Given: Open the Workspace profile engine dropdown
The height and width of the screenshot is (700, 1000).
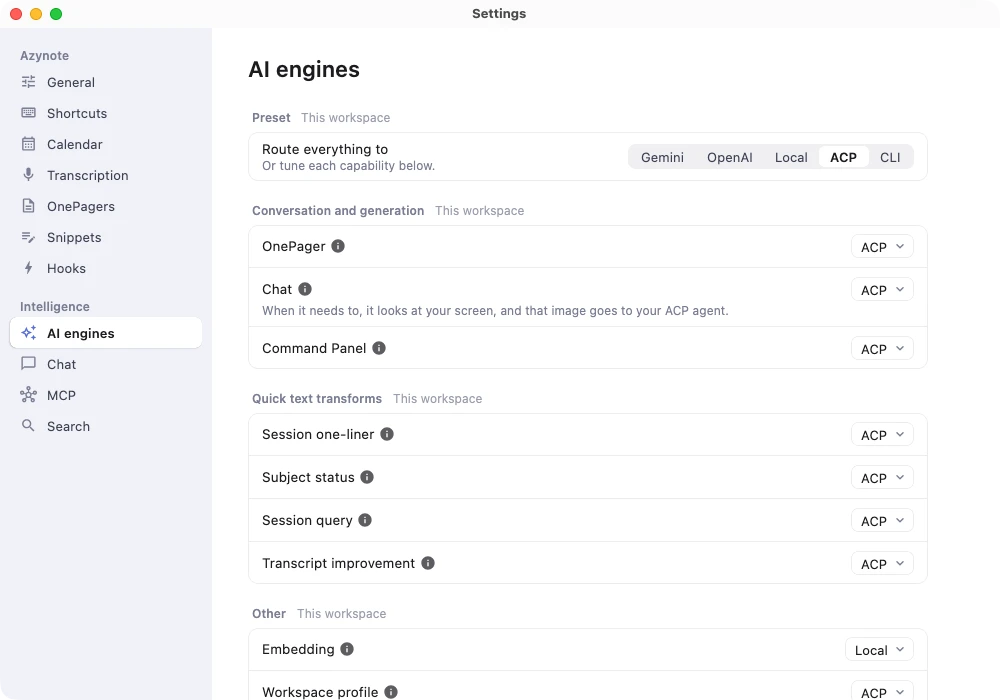Looking at the screenshot, I should click(882, 692).
